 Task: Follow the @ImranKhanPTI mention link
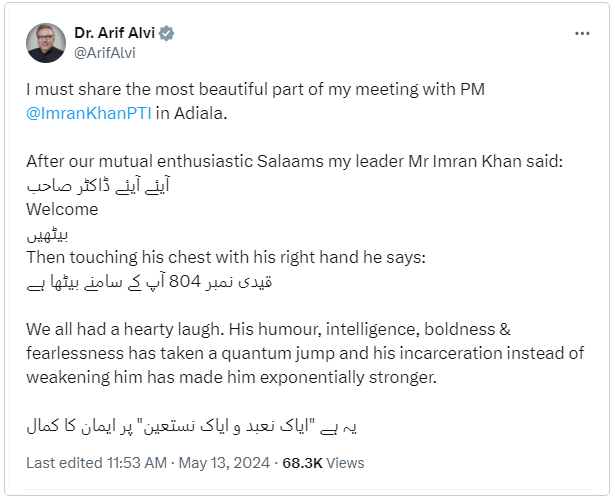click(89, 113)
